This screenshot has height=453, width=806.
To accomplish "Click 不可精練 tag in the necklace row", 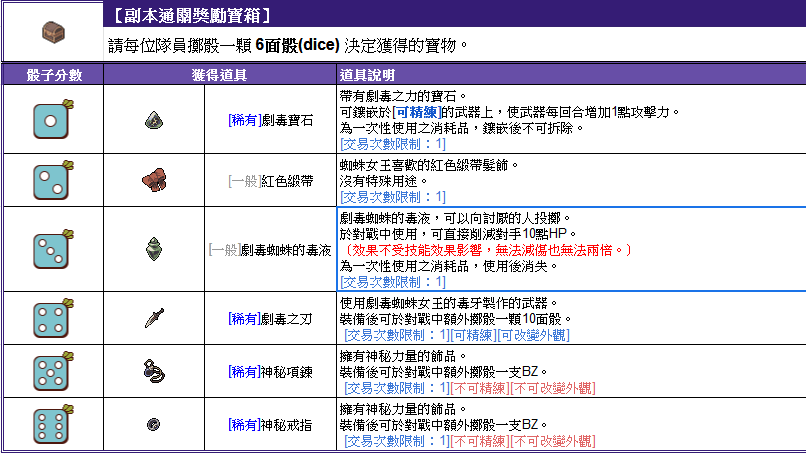I will (480, 388).
